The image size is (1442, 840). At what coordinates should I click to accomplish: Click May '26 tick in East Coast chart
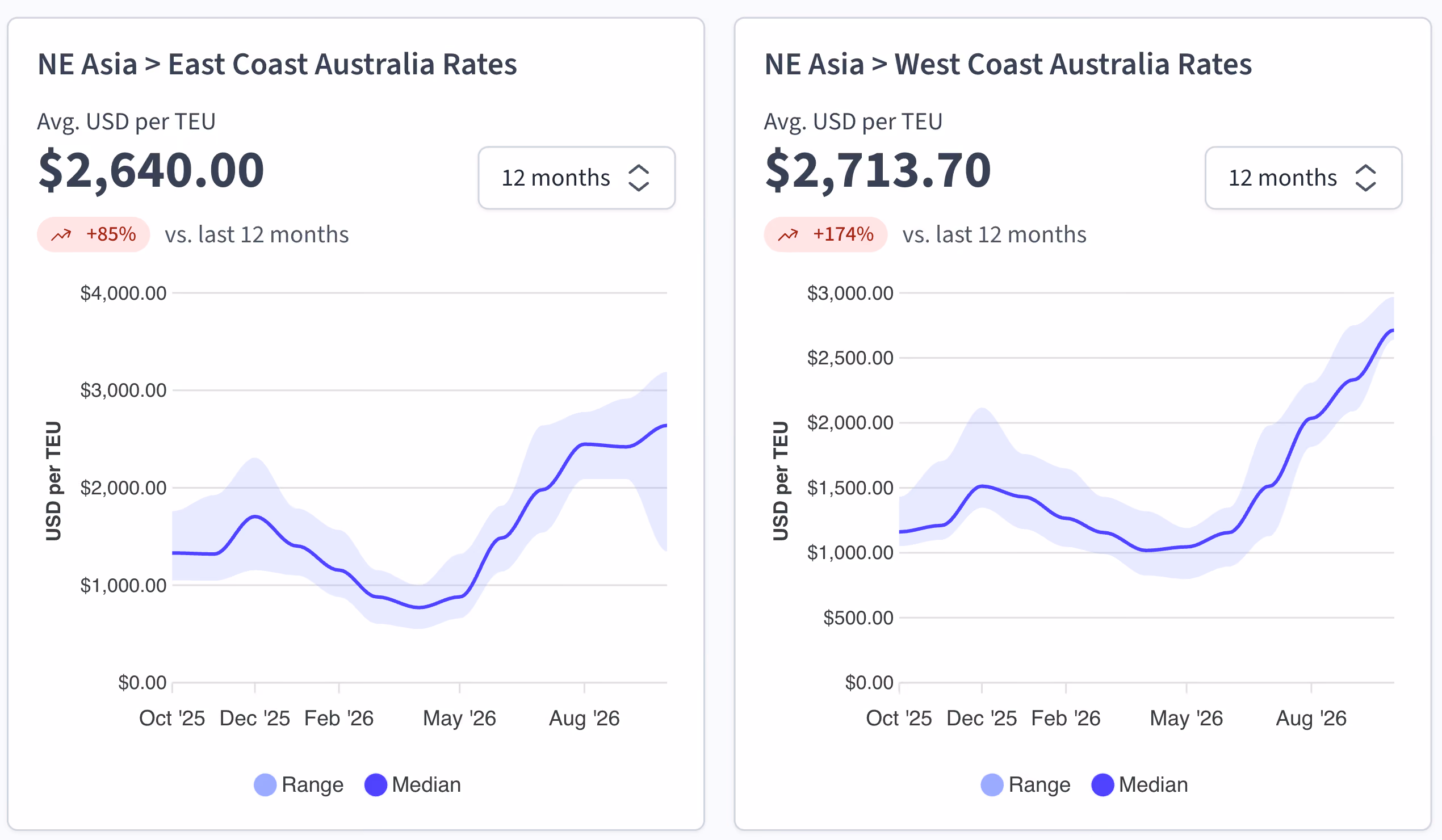tap(459, 719)
